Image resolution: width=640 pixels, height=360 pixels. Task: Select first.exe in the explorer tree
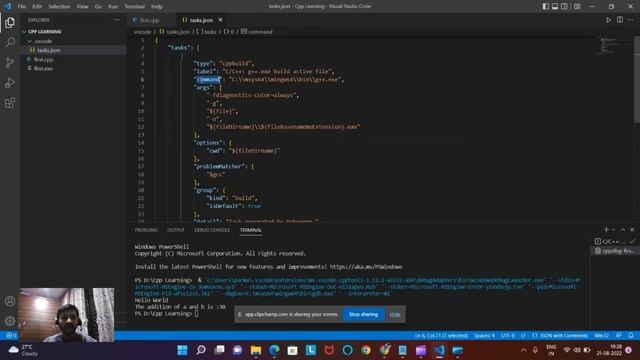pos(43,68)
